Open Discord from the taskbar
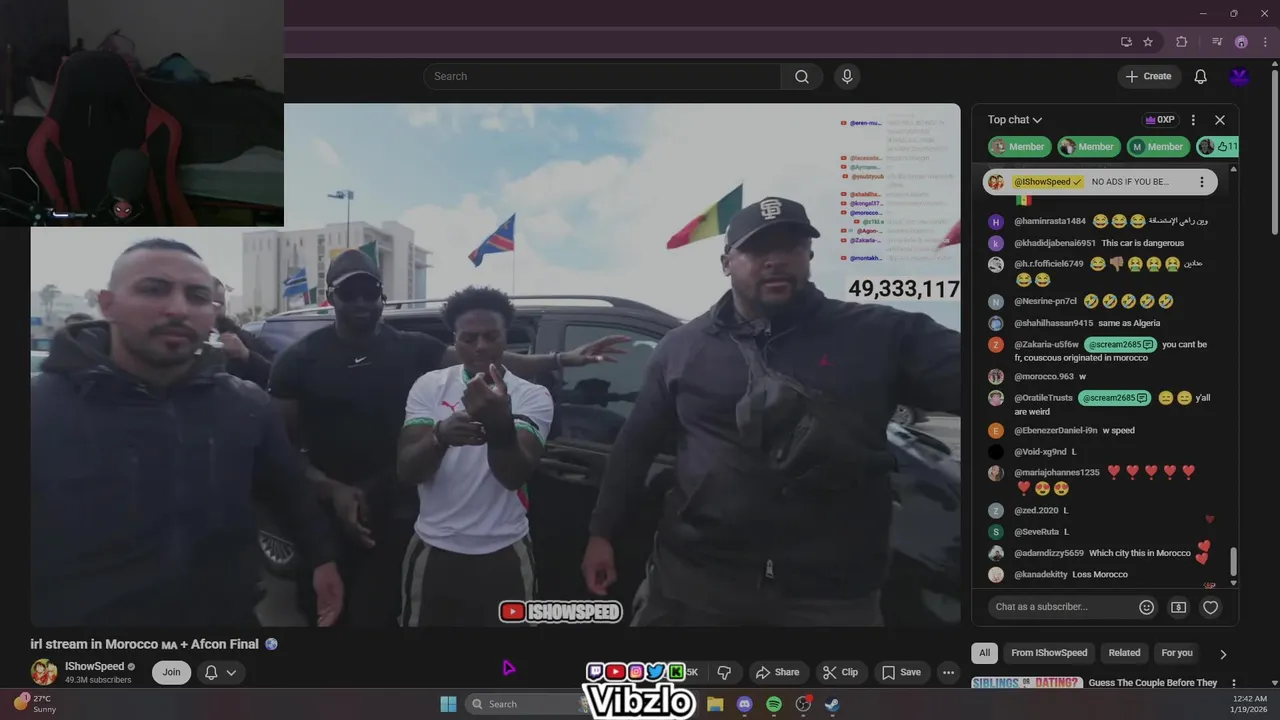The height and width of the screenshot is (720, 1280). (744, 704)
